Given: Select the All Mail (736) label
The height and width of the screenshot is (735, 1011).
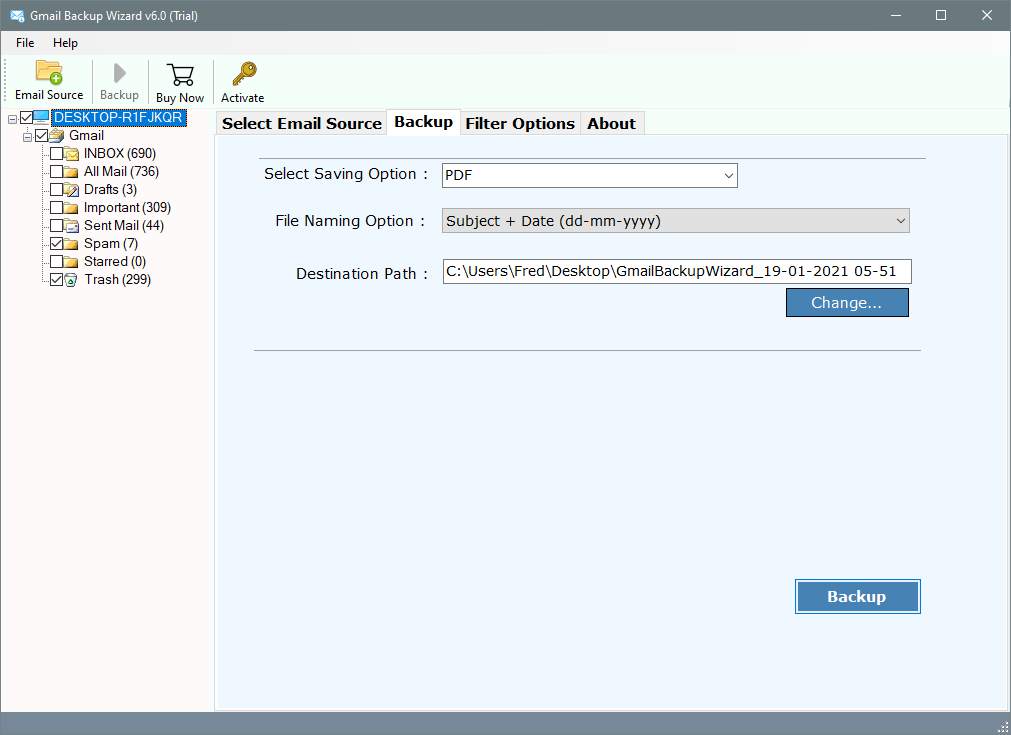Looking at the screenshot, I should (121, 172).
